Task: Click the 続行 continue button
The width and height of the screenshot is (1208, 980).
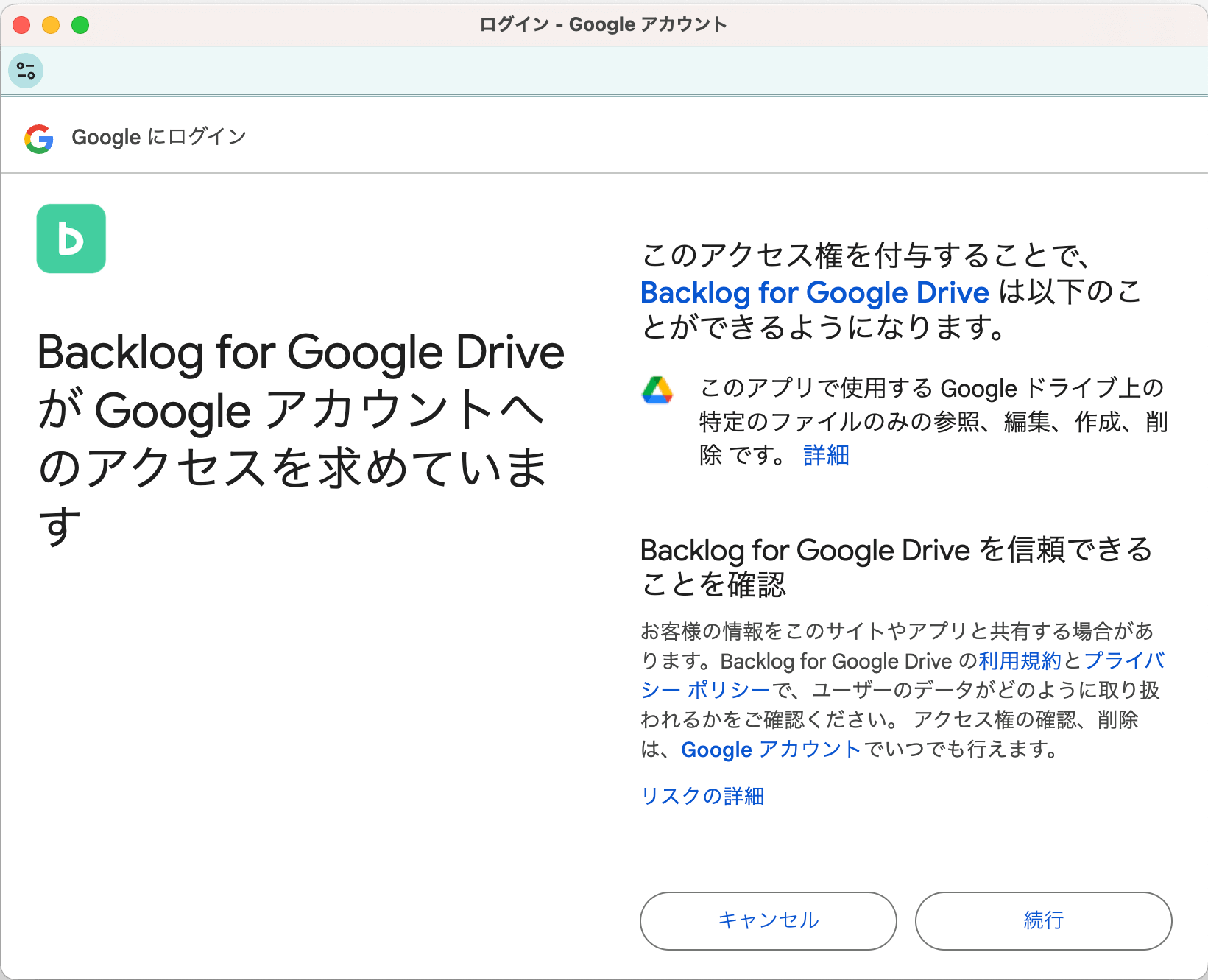Action: pyautogui.click(x=1044, y=920)
